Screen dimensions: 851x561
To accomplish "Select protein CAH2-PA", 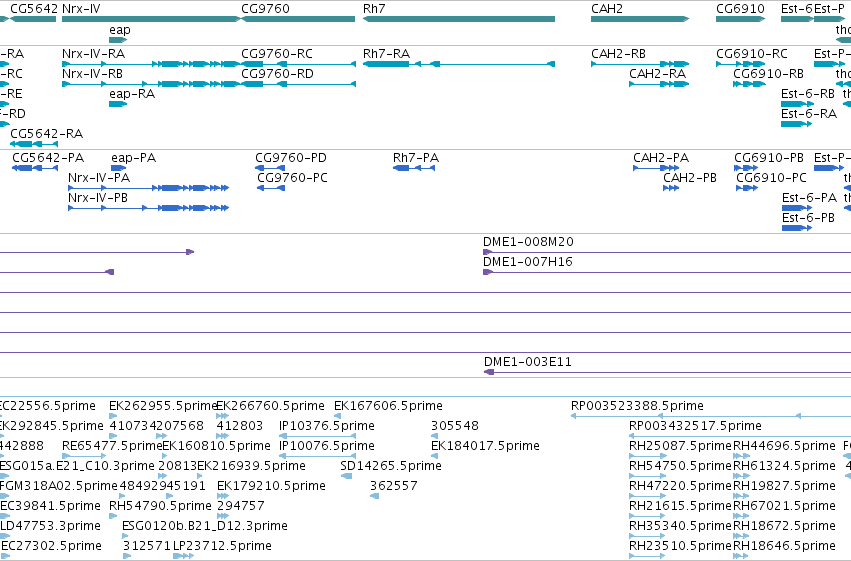I will pyautogui.click(x=656, y=168).
